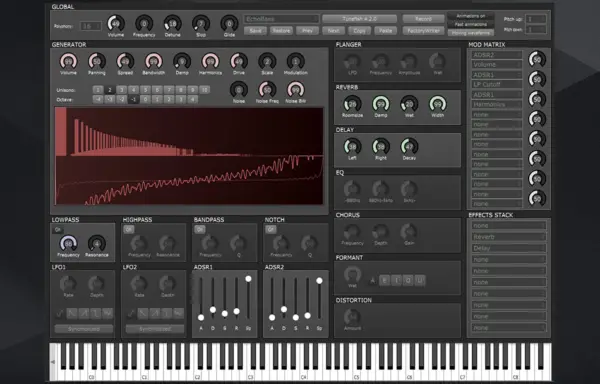The height and width of the screenshot is (384, 600).
Task: Enable the Highpass filter On button
Action: pyautogui.click(x=129, y=229)
